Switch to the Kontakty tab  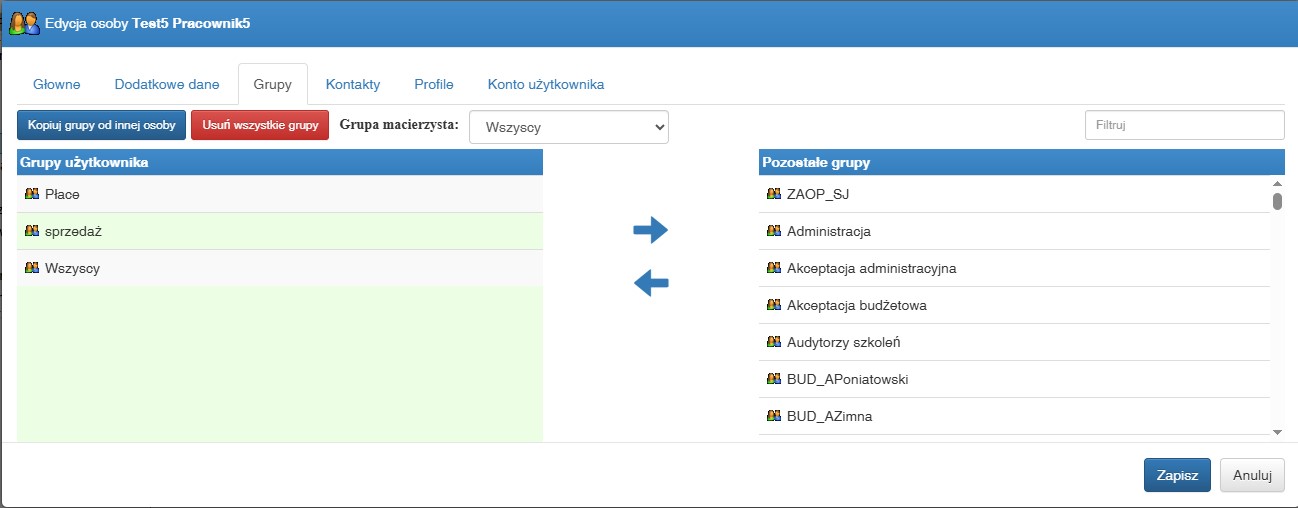[x=353, y=85]
